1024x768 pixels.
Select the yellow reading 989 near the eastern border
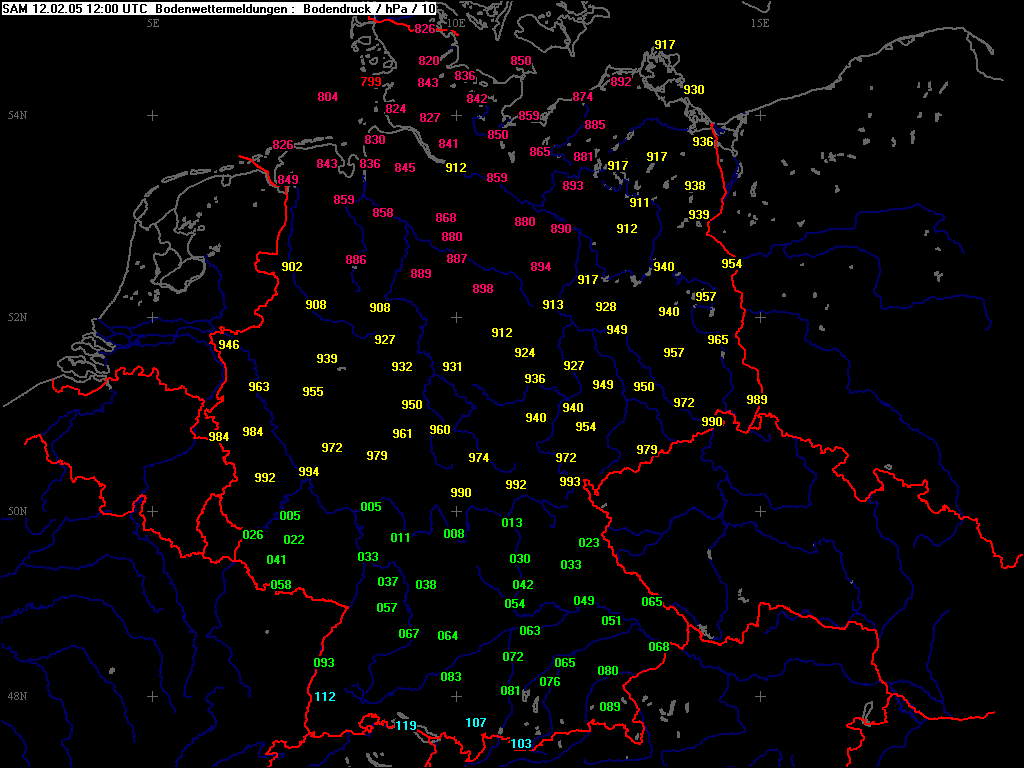pos(757,400)
